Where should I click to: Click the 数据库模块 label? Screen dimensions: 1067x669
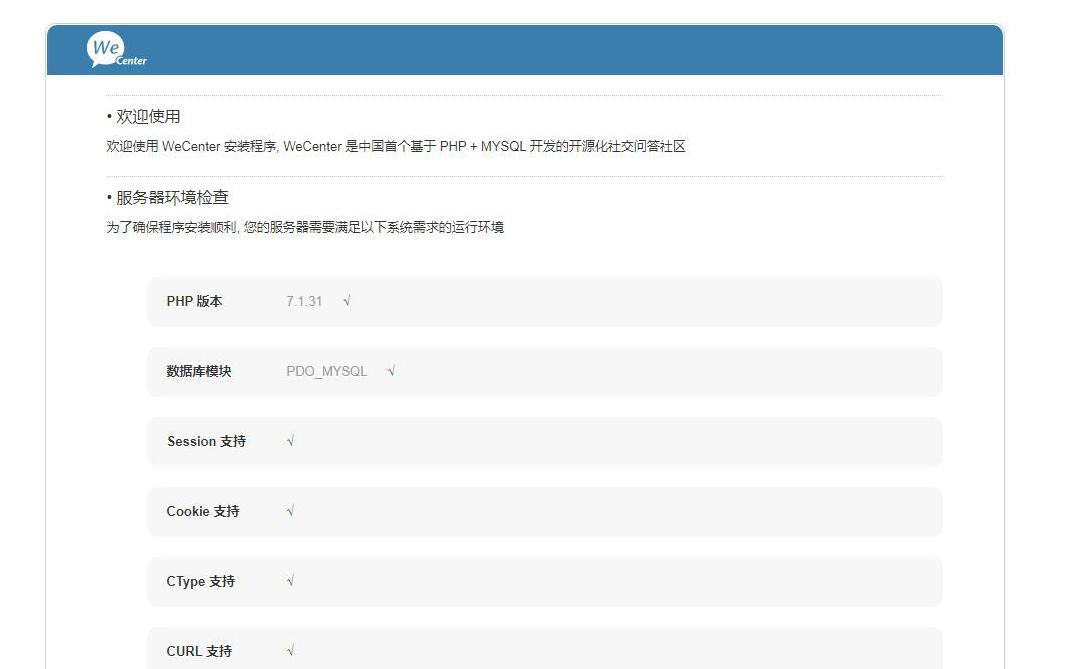[x=199, y=372]
